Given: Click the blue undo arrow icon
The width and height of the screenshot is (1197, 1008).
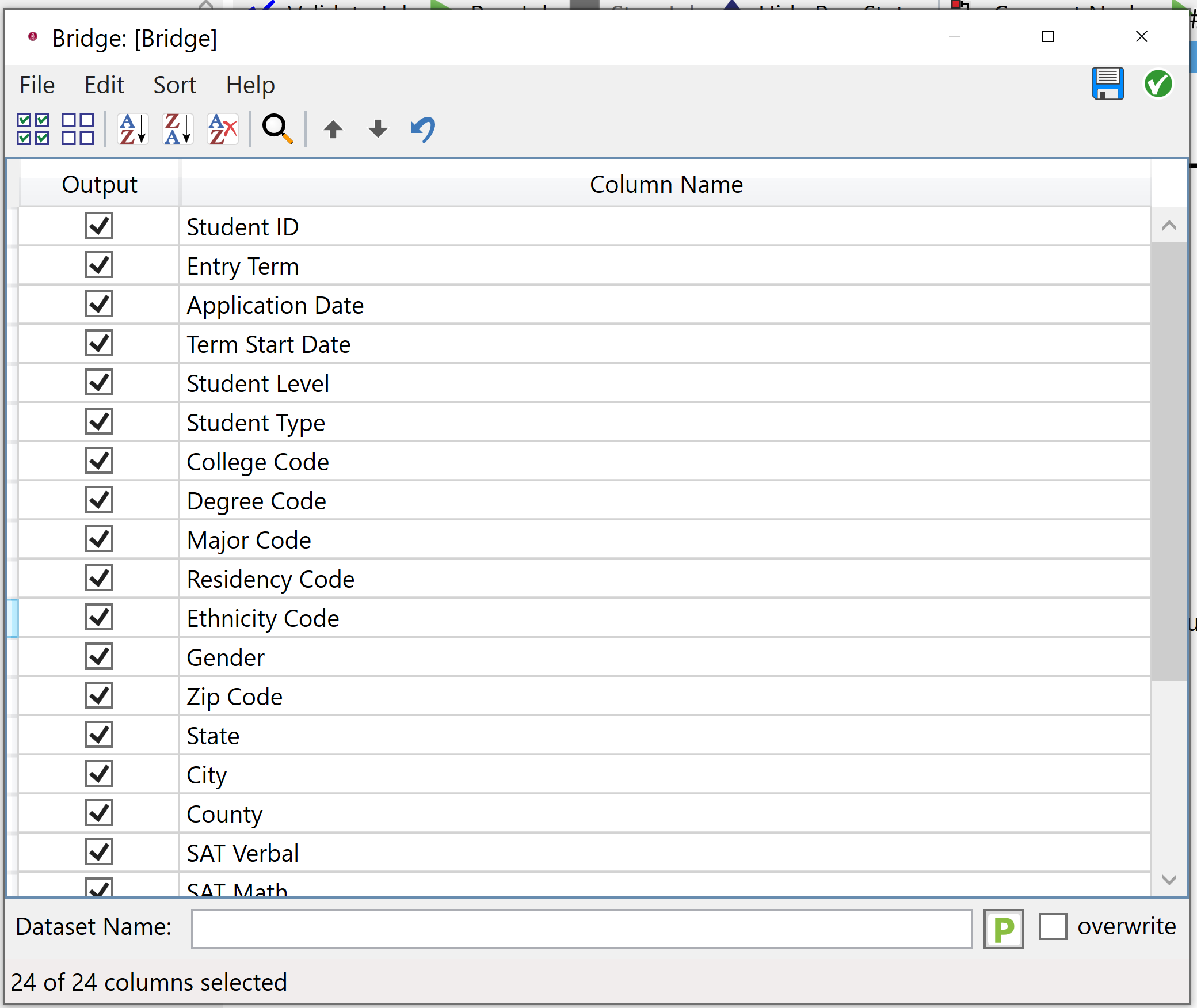Looking at the screenshot, I should (x=423, y=129).
